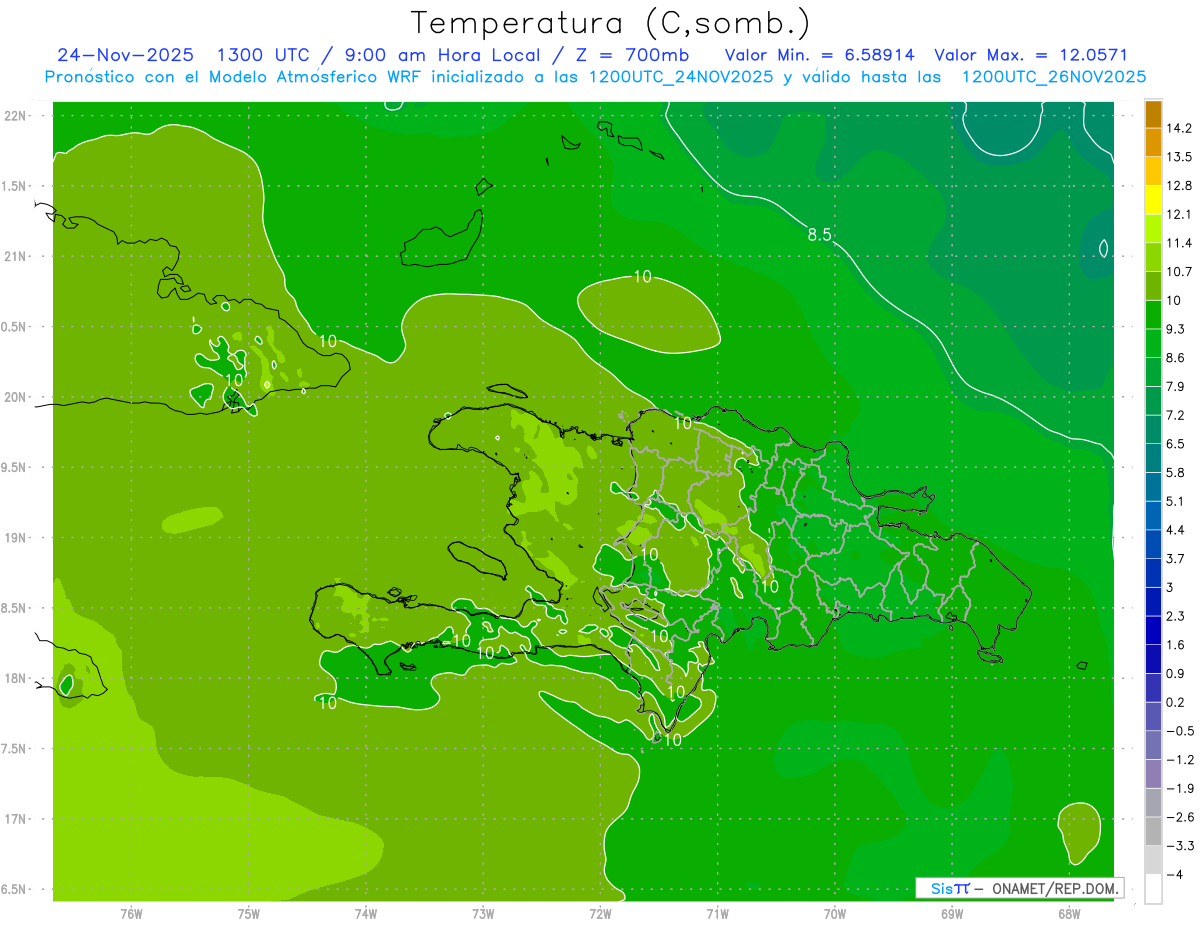Click the green swatch between 8.6 and 9.3
The width and height of the screenshot is (1200, 927).
[1153, 343]
